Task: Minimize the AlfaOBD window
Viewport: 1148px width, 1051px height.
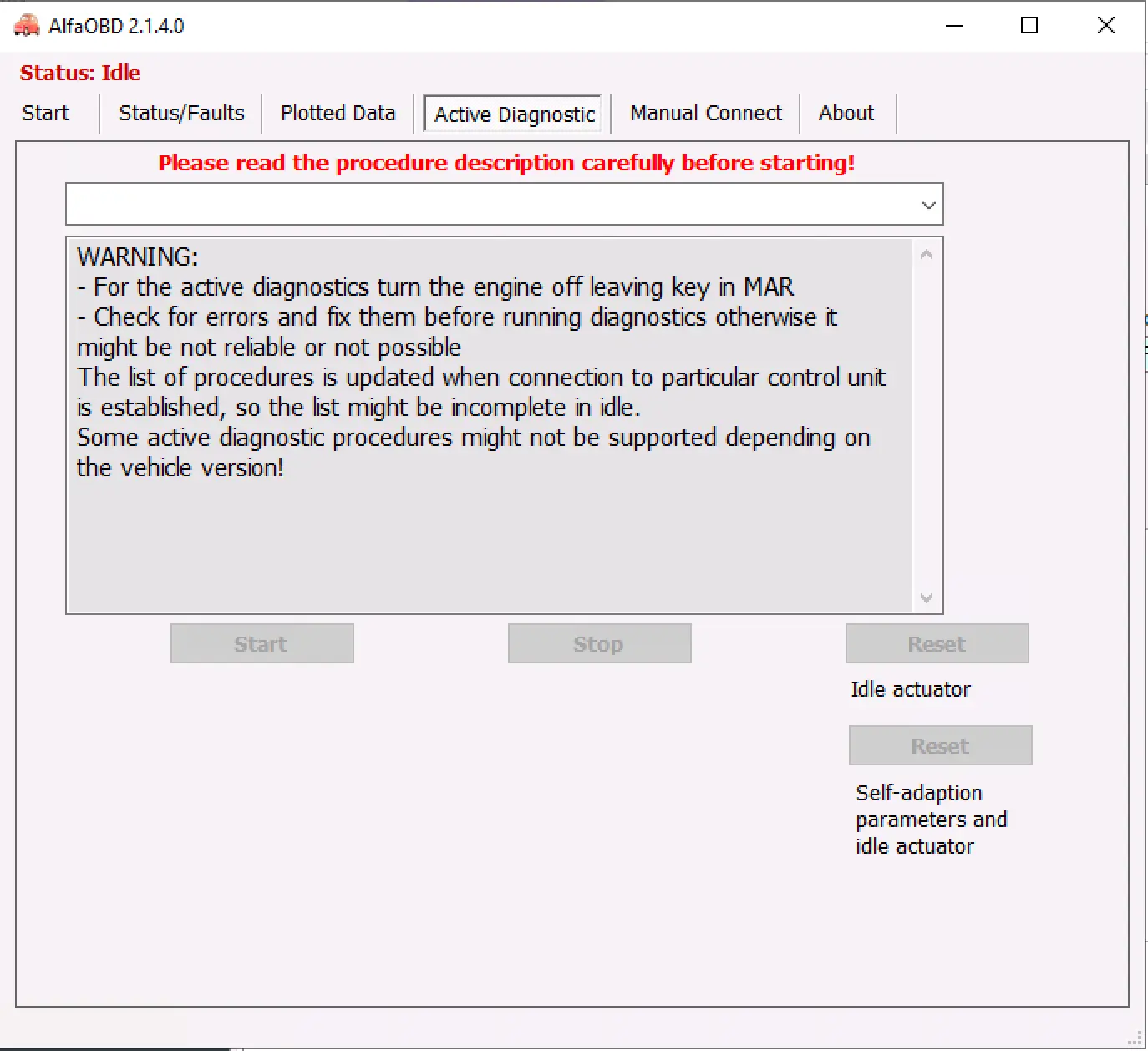Action: point(954,26)
